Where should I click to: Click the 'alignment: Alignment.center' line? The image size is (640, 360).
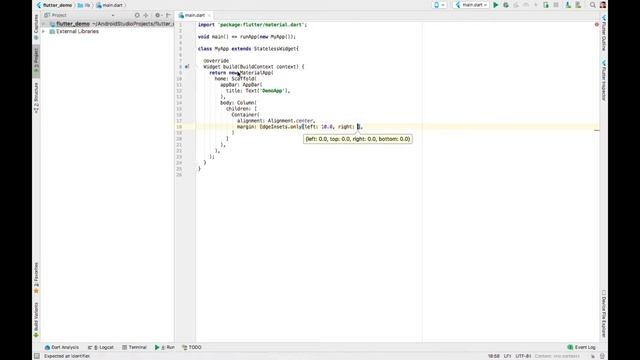click(x=276, y=121)
